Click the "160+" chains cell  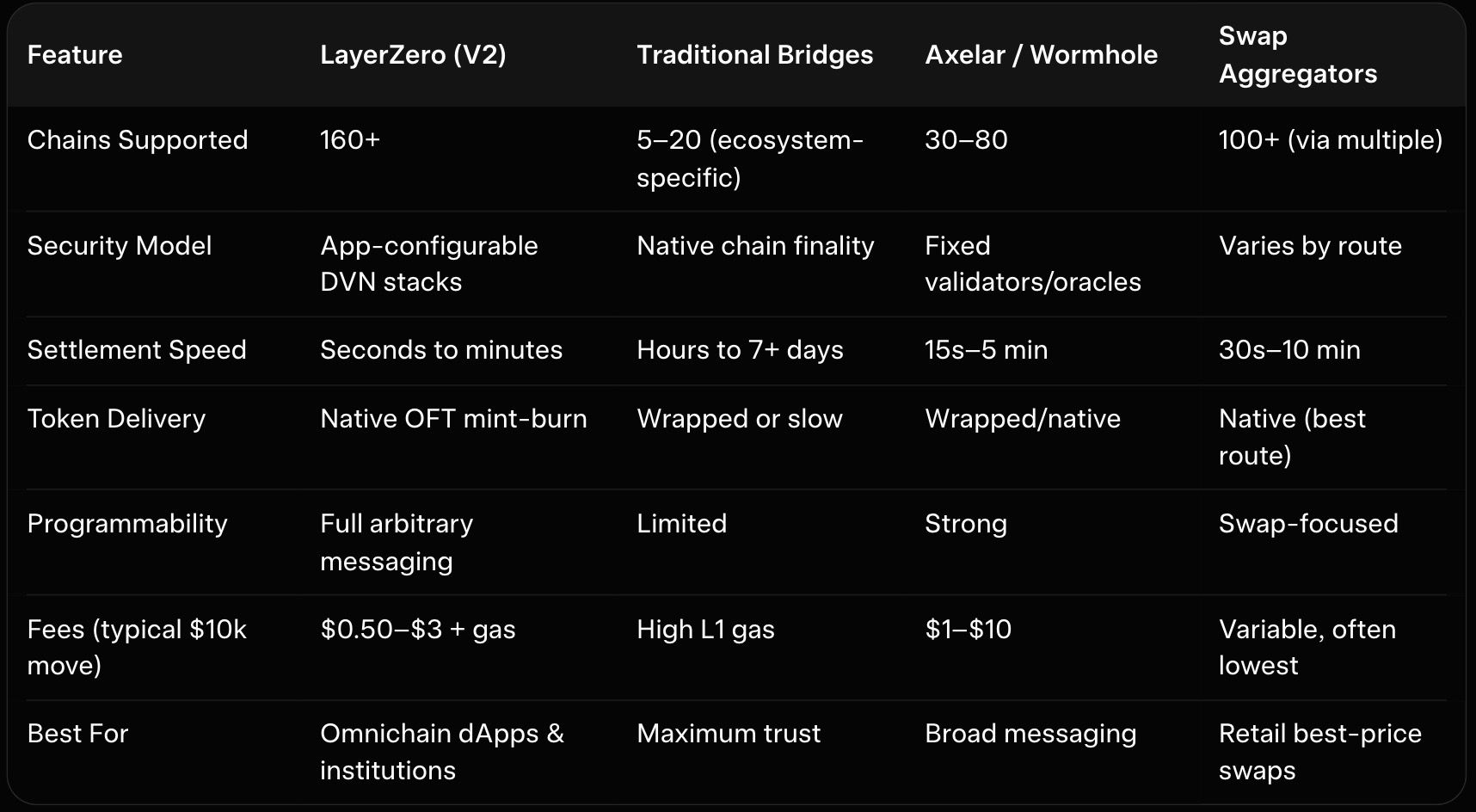(350, 140)
